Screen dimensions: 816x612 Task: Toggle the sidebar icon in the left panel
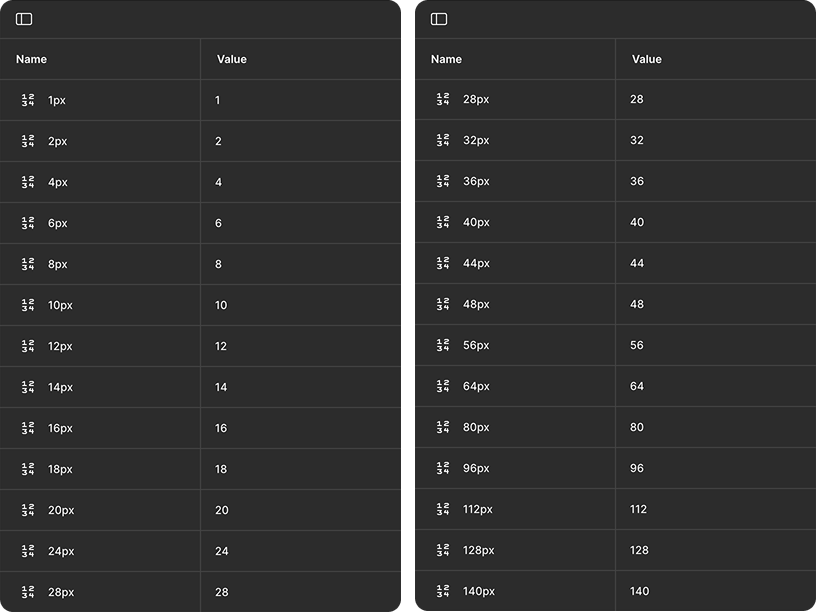24,19
